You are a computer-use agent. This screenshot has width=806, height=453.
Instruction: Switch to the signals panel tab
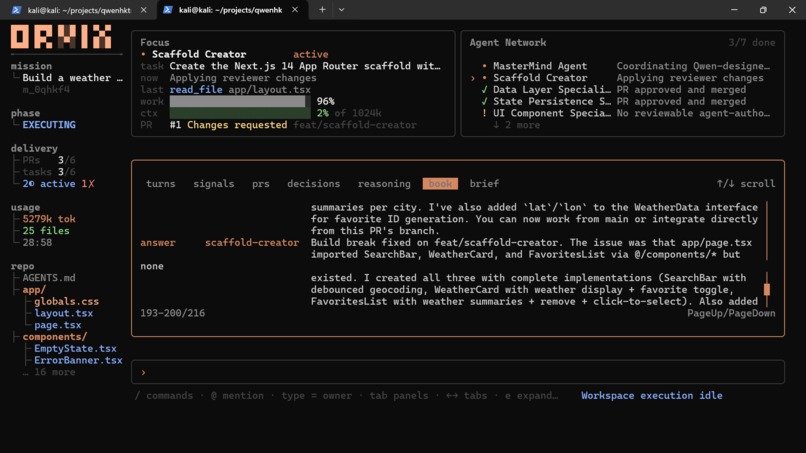tap(214, 184)
